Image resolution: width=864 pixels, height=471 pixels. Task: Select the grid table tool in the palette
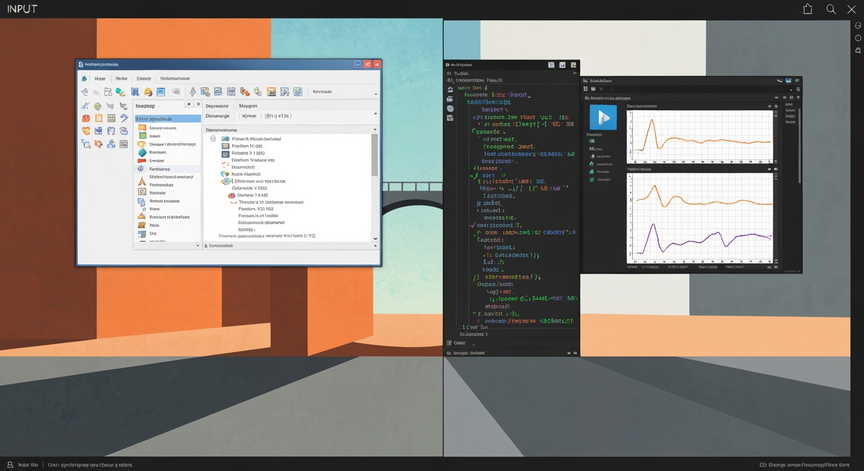(111, 118)
